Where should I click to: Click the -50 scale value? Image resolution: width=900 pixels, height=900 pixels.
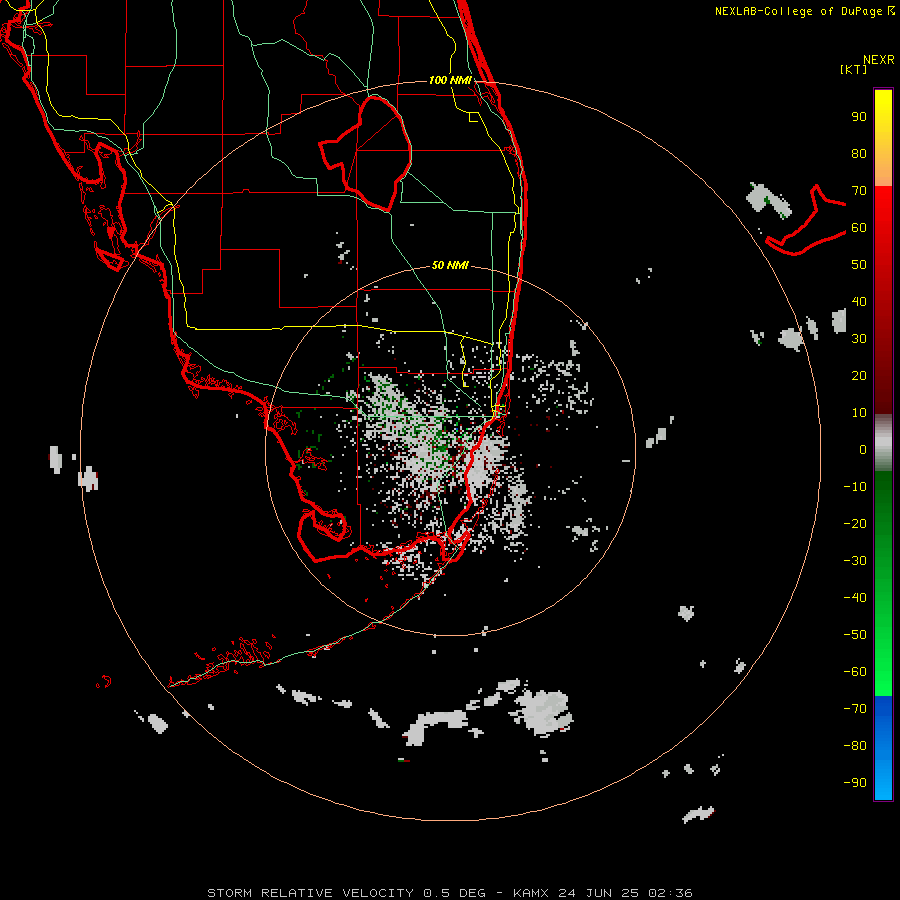[x=855, y=635]
